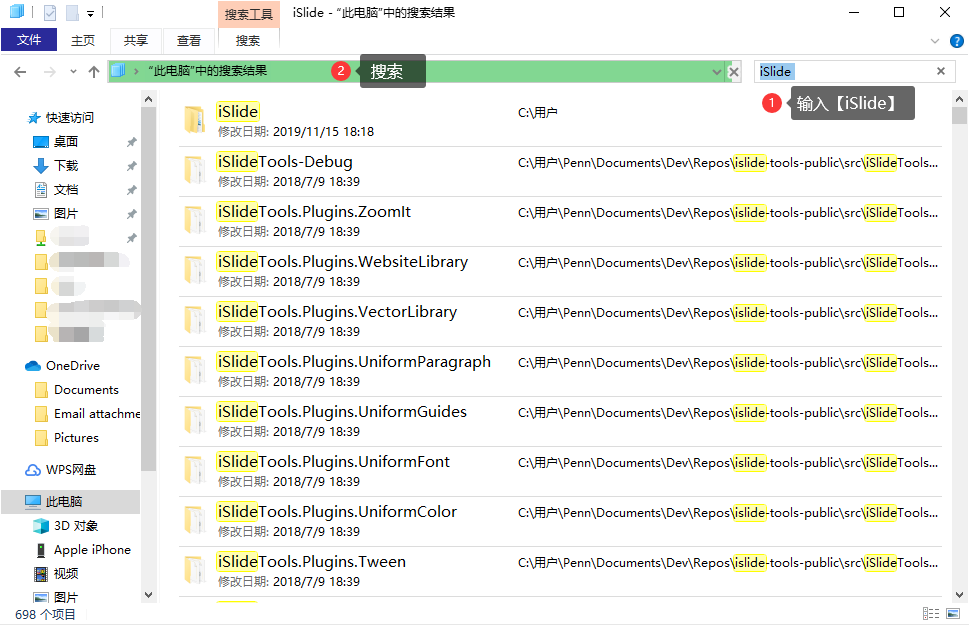Click the blue 下载 arrow icon
The height and width of the screenshot is (625, 969).
point(41,166)
